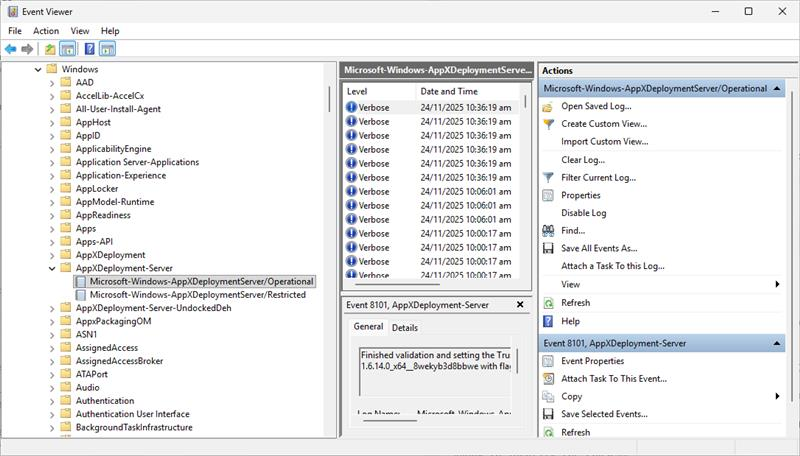
Task: Click the Event Viewer title bar app icon
Action: point(12,11)
